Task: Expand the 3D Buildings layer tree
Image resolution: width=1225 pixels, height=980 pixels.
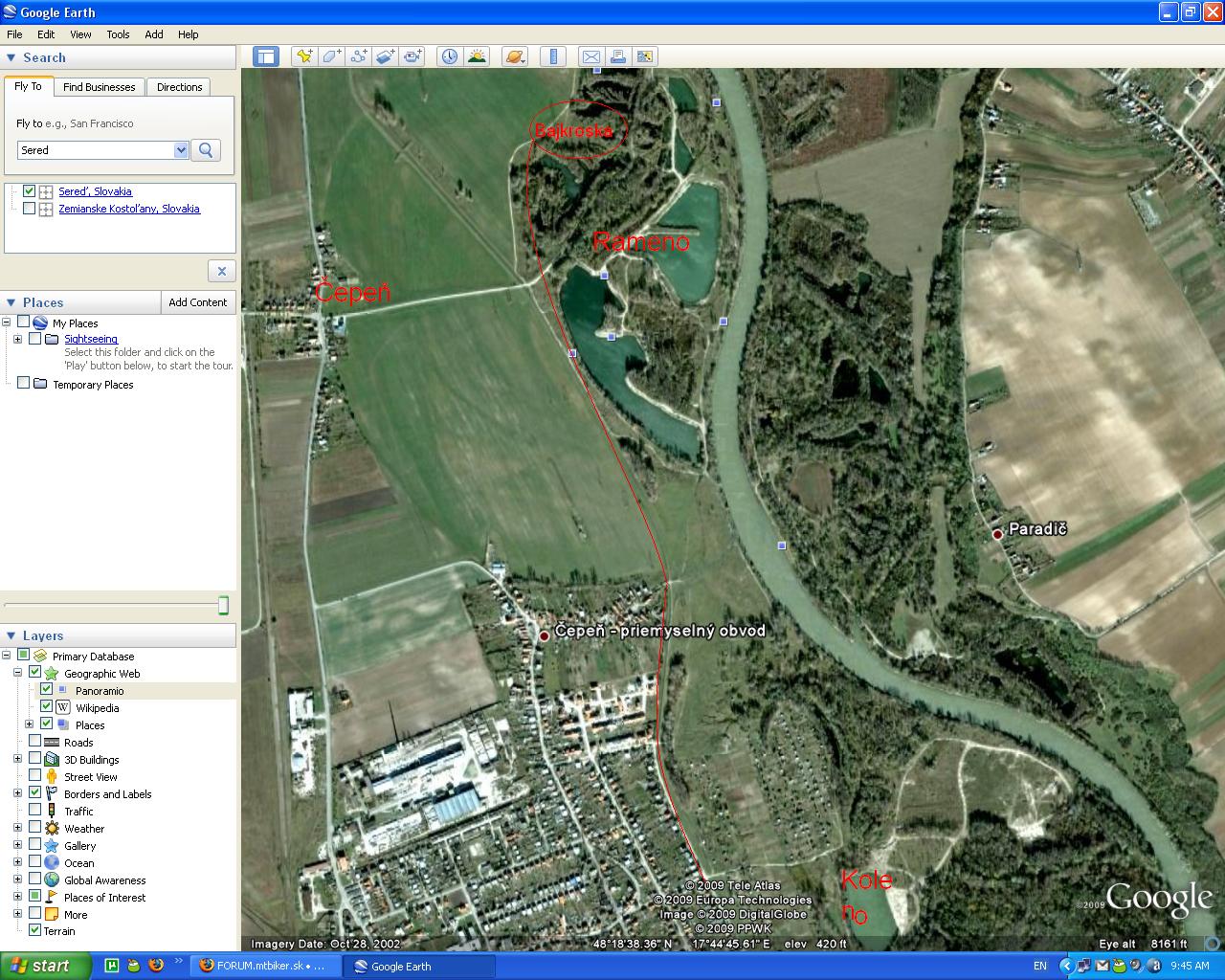Action: (18, 759)
